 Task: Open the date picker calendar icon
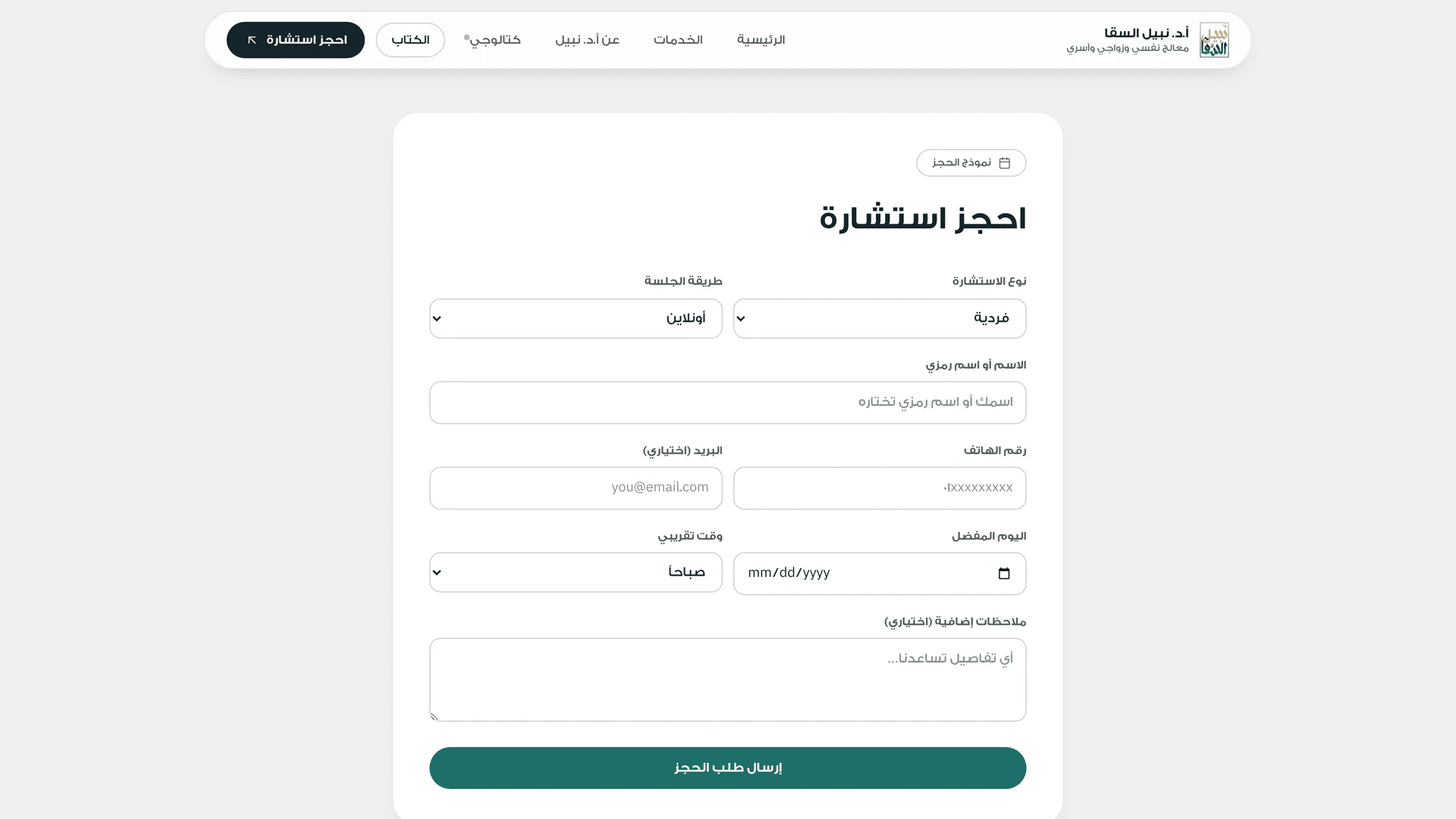(1004, 573)
